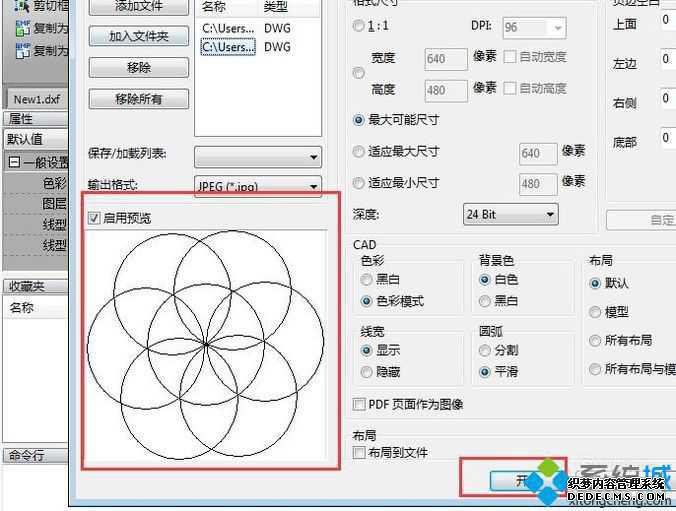The image size is (676, 511).
Task: Click the 高度 480 input field
Action: (x=446, y=91)
